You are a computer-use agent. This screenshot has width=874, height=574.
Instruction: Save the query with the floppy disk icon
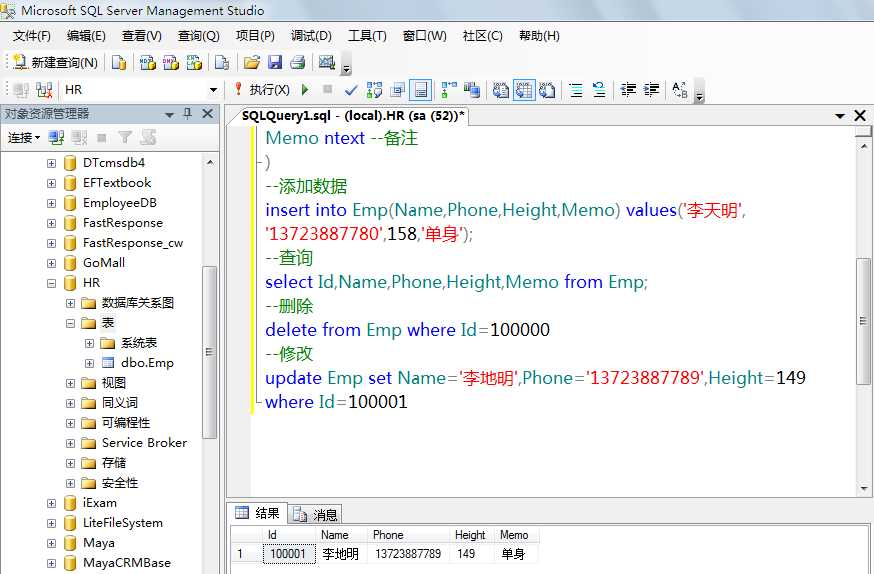click(275, 62)
